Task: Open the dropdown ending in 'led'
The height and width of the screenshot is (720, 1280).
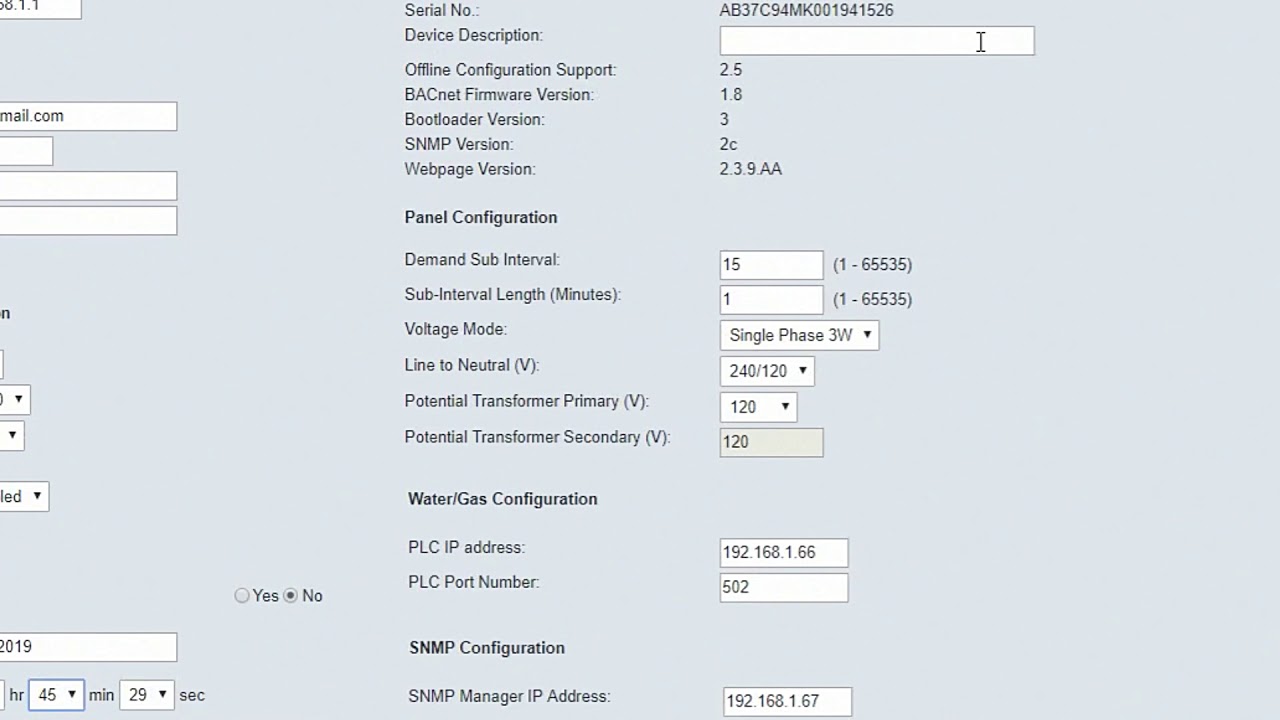Action: click(24, 496)
